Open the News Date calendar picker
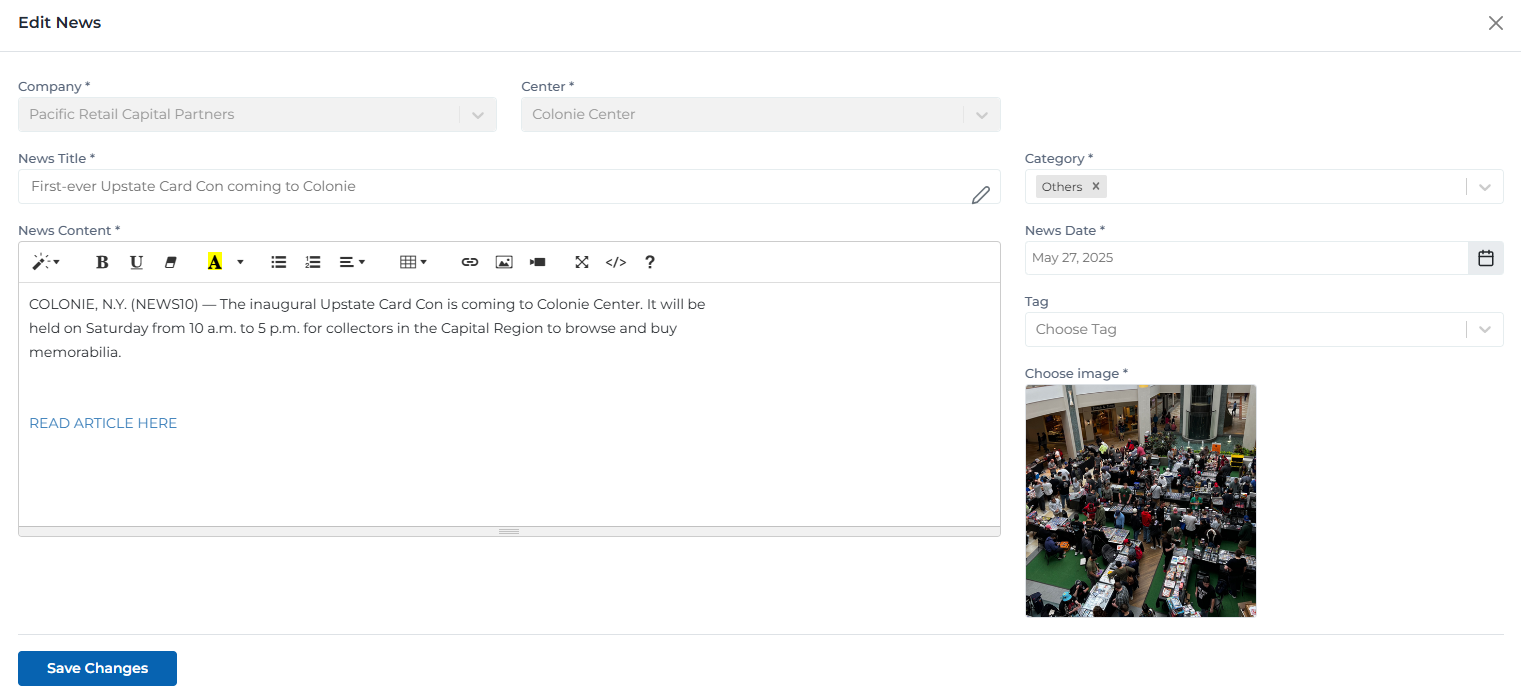This screenshot has height=694, width=1521. [1486, 257]
